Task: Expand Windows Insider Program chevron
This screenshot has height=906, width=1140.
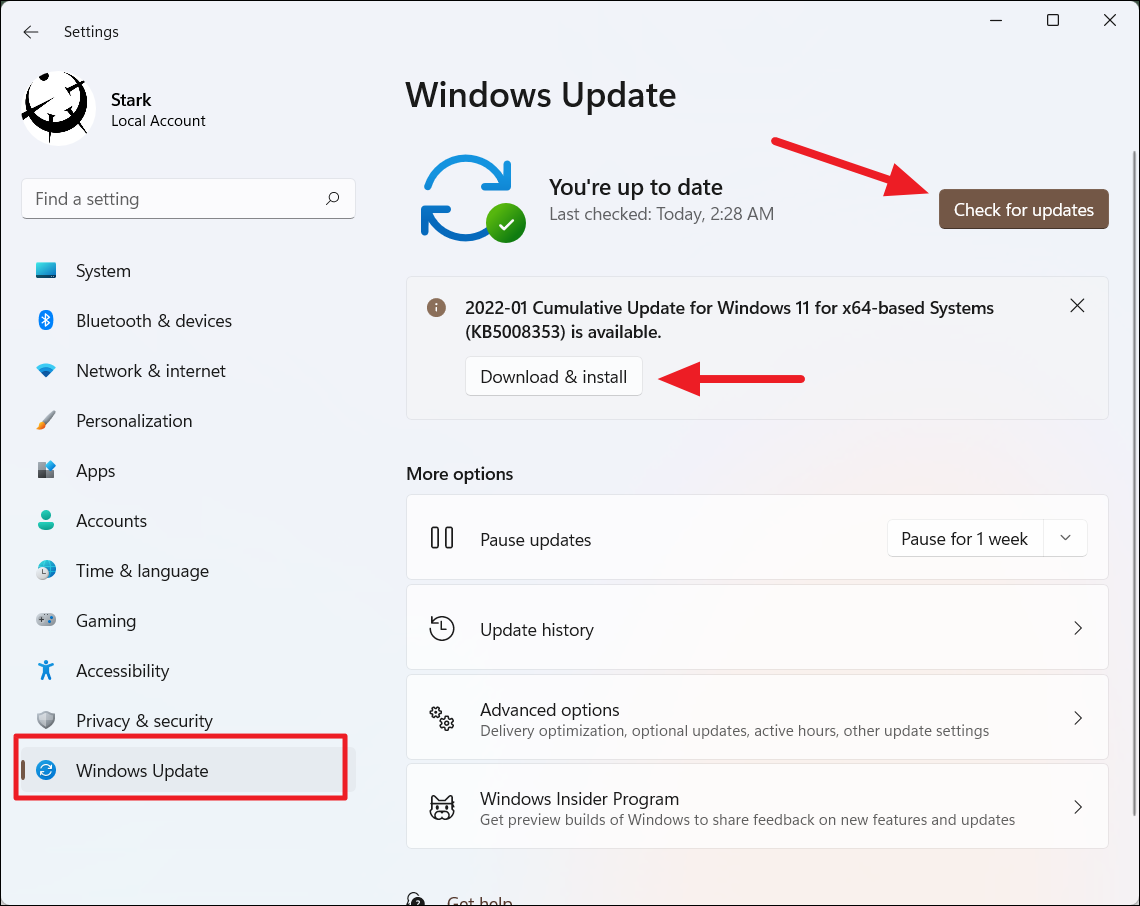Action: tap(1077, 807)
